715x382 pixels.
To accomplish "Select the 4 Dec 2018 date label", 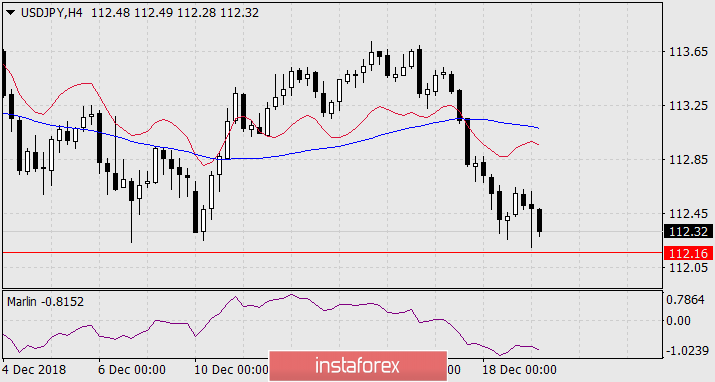I will [x=35, y=369].
